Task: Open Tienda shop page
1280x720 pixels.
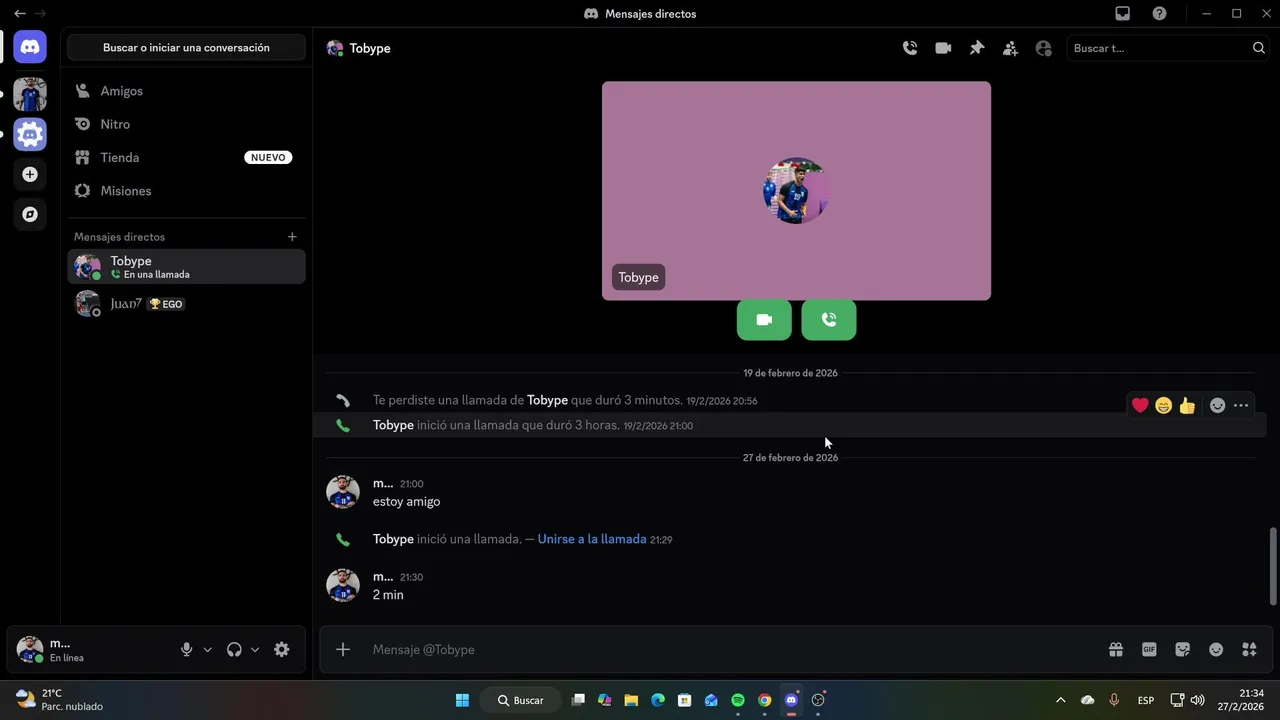Action: 186,157
